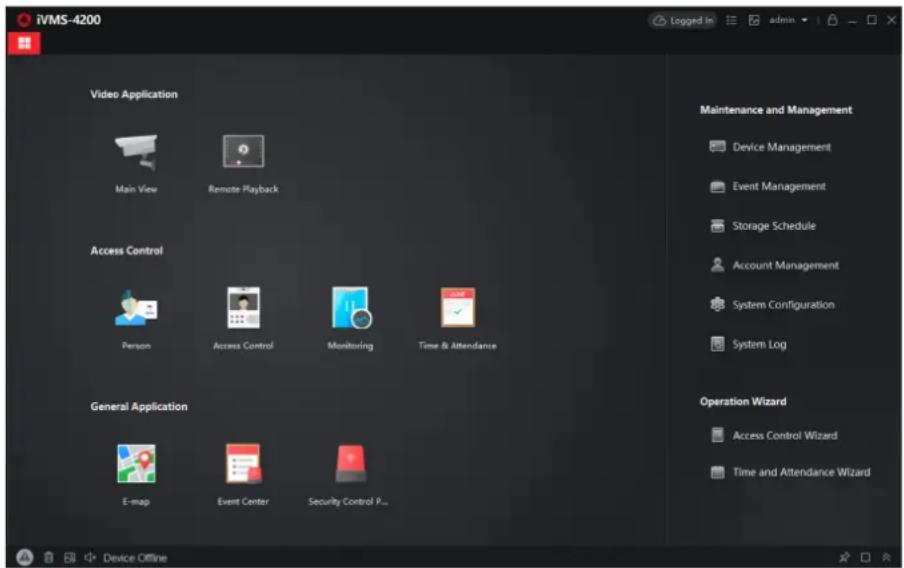Open Access Control module icon
This screenshot has height=568, width=904.
(243, 307)
